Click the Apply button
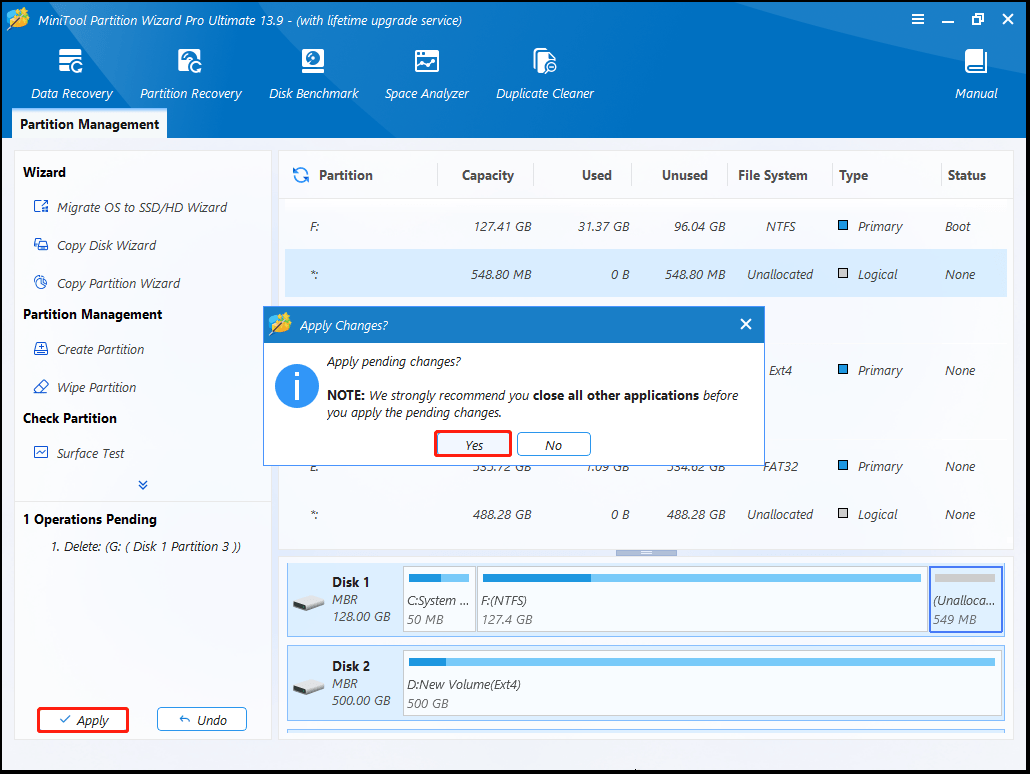 click(83, 719)
